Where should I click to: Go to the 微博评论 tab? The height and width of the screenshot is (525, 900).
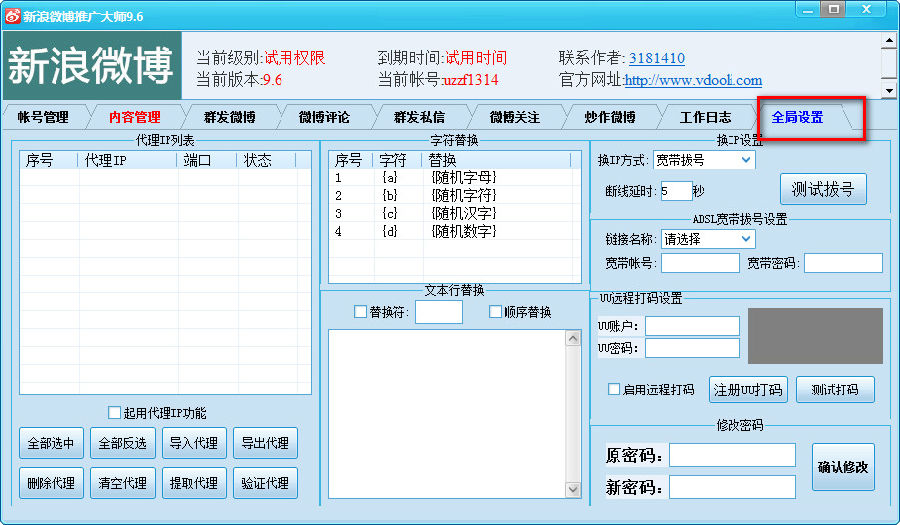324,117
